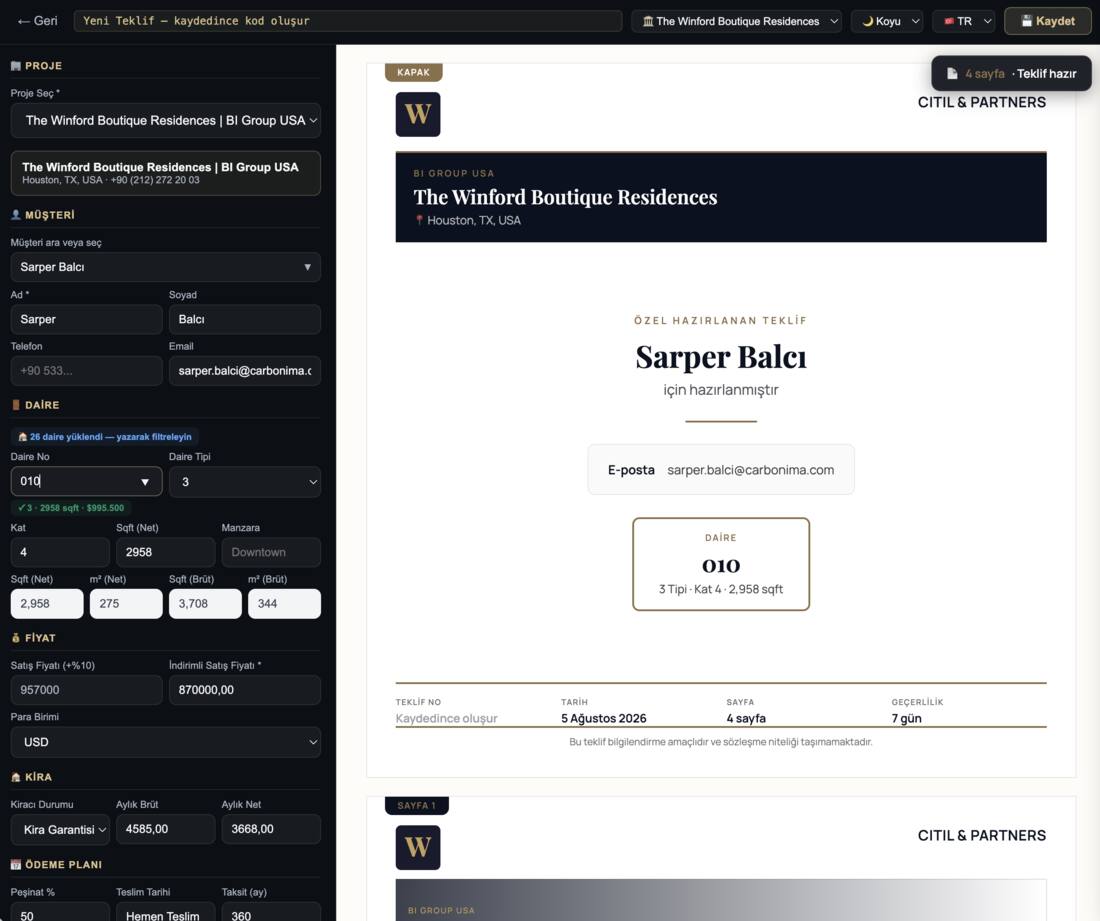Open the Kiracı Durumu dropdown

[60, 830]
